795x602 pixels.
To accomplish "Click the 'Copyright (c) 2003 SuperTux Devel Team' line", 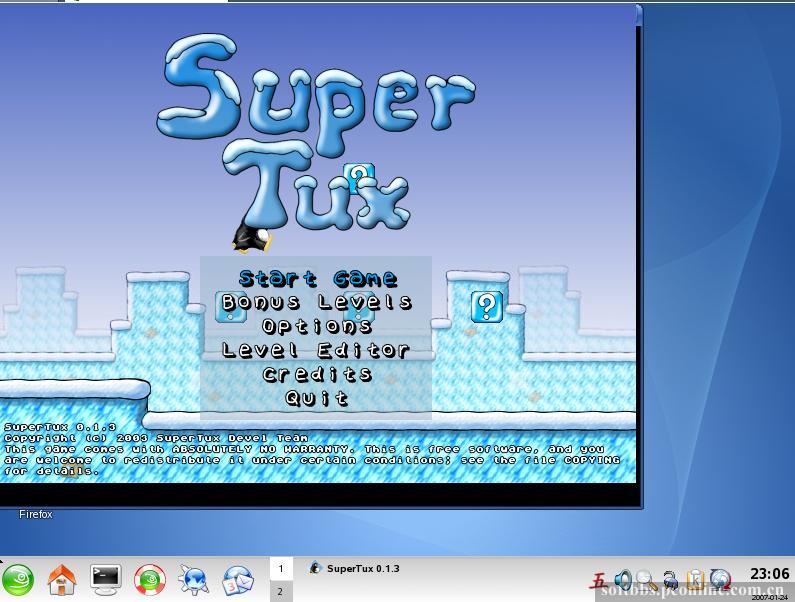I will 156,438.
